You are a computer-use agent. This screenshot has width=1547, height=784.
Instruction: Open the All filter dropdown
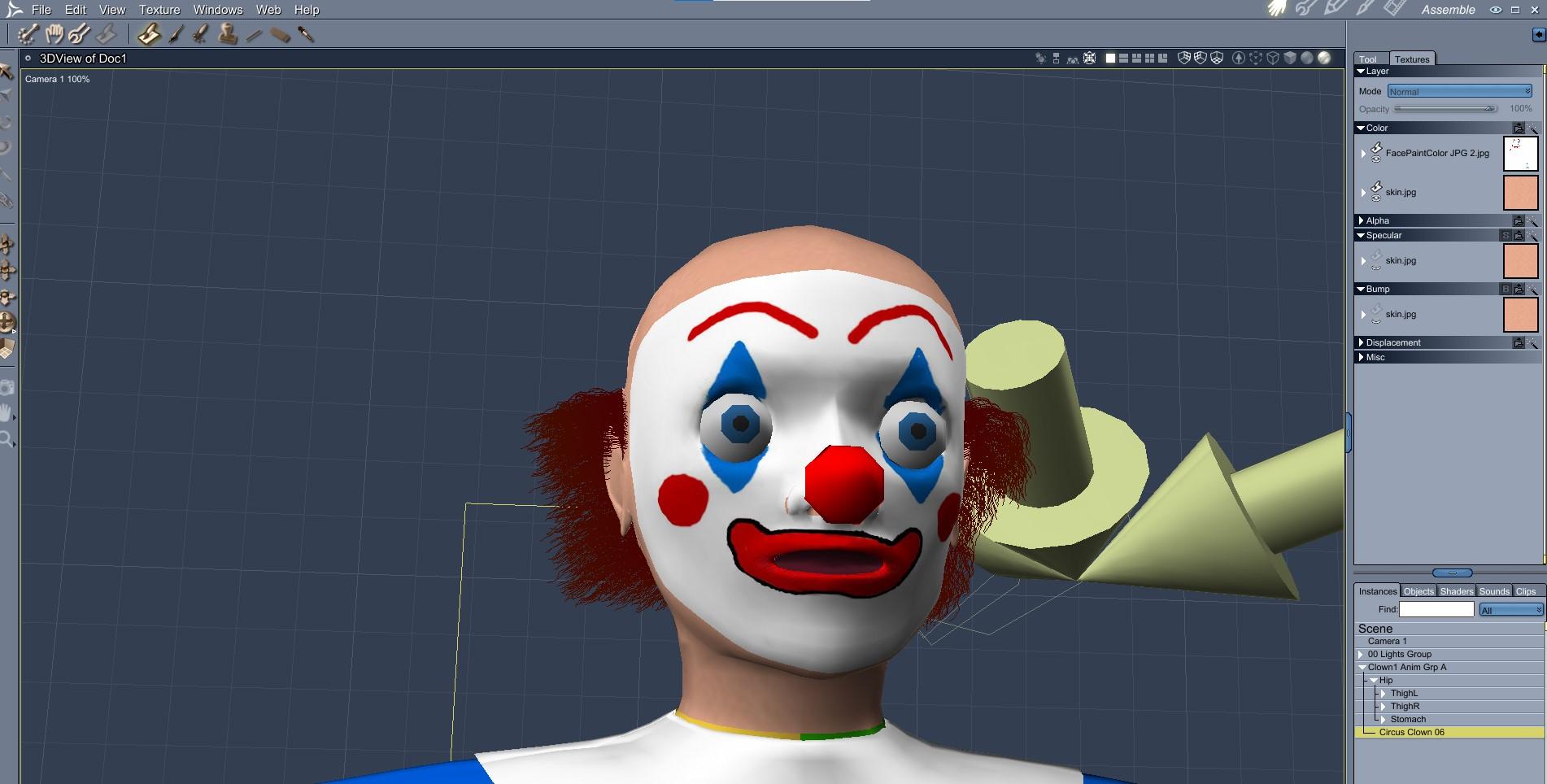point(1510,609)
